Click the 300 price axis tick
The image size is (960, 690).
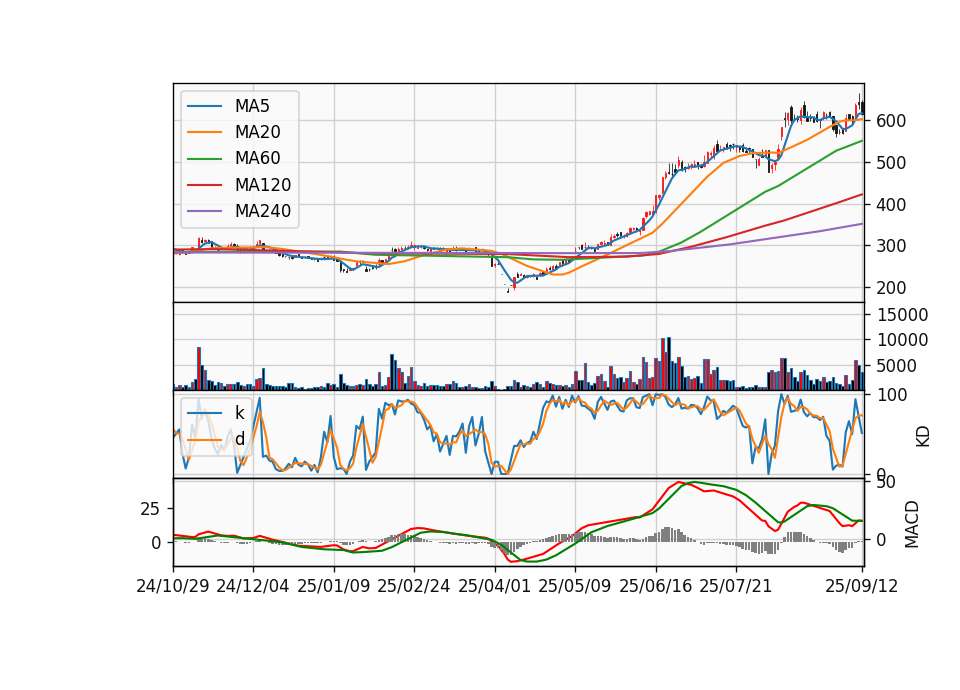click(891, 246)
